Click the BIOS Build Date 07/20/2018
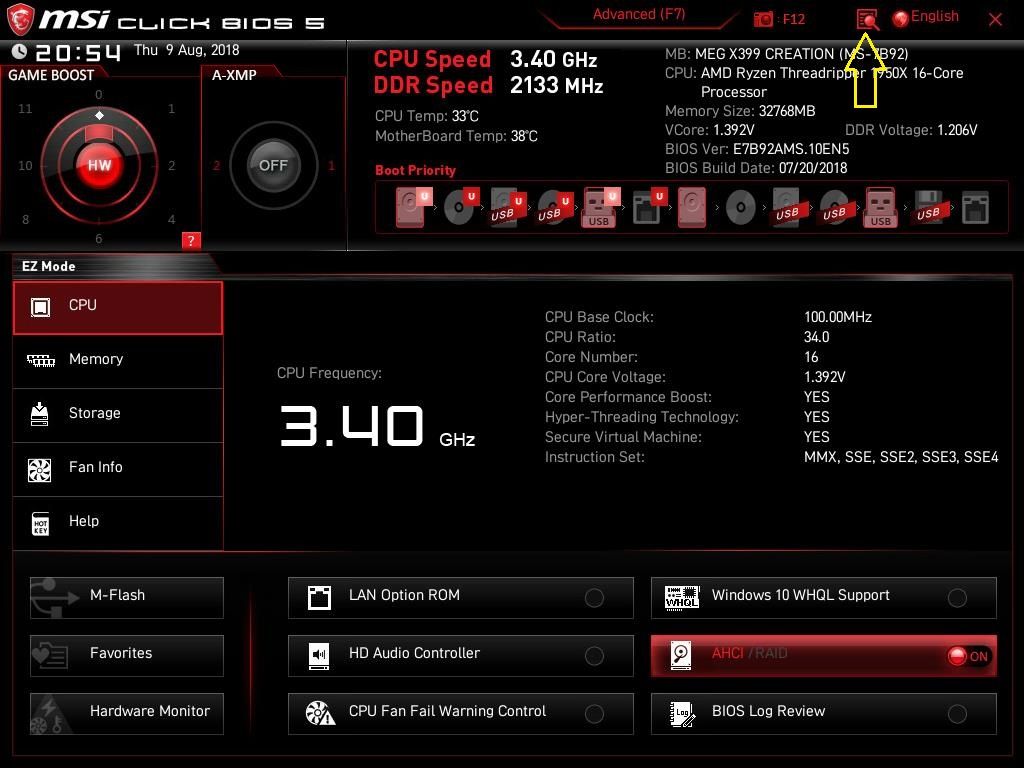The height and width of the screenshot is (768, 1024). click(756, 168)
